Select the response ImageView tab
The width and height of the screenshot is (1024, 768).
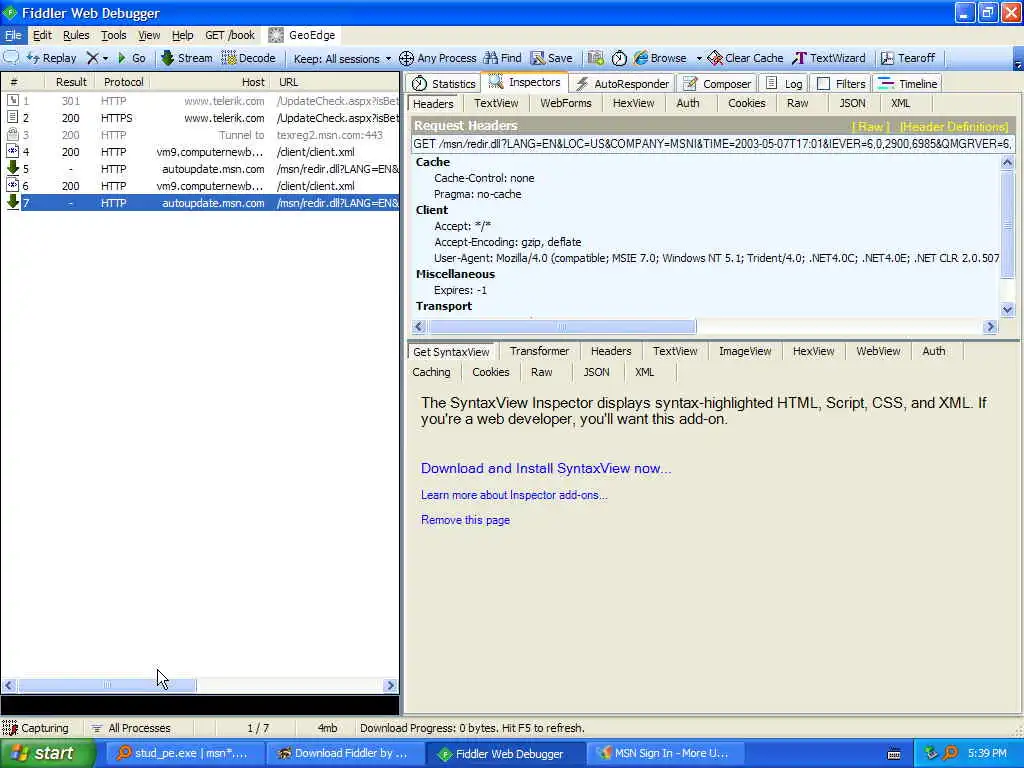(x=745, y=351)
